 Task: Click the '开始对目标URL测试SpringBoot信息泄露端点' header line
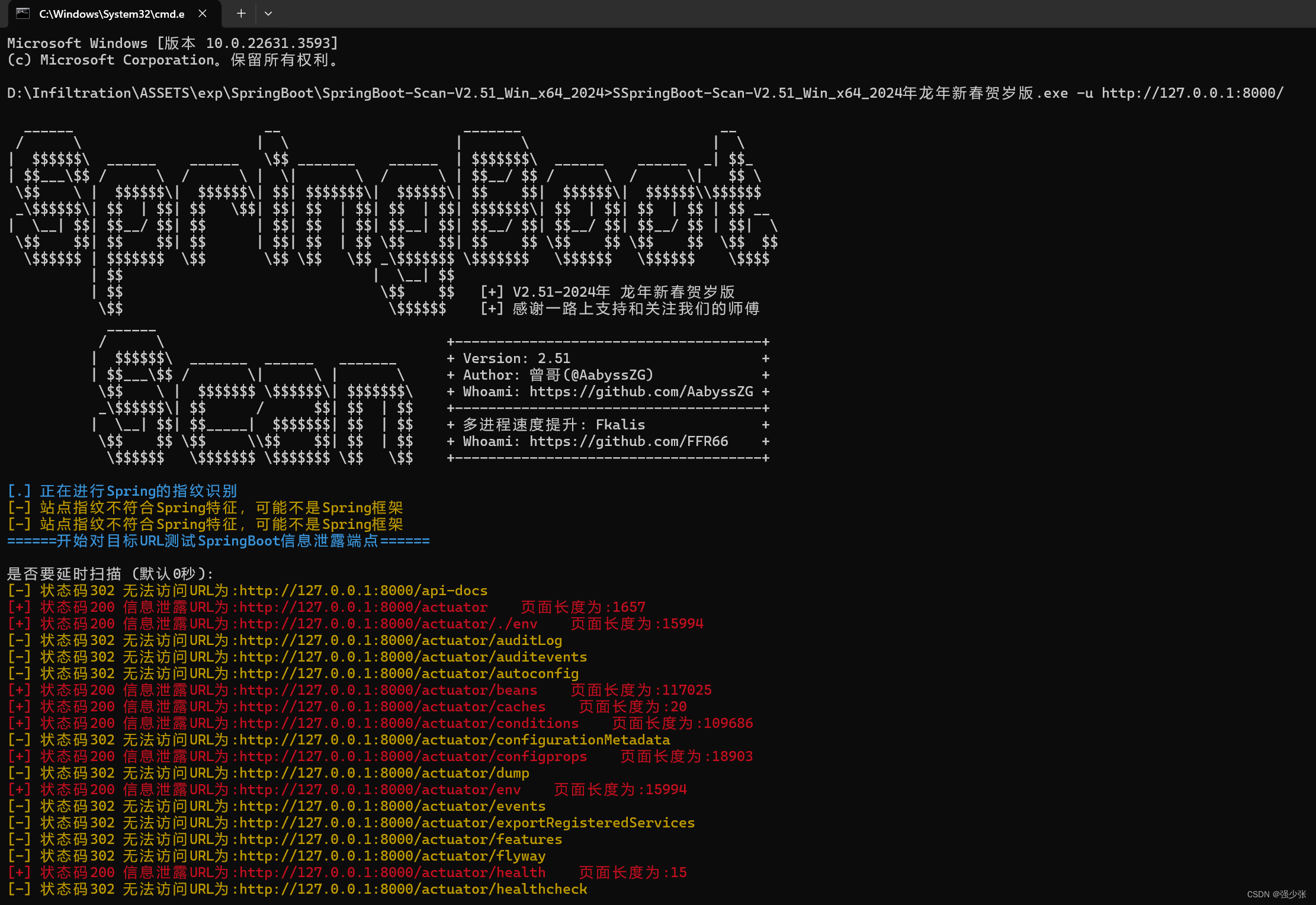[x=219, y=541]
